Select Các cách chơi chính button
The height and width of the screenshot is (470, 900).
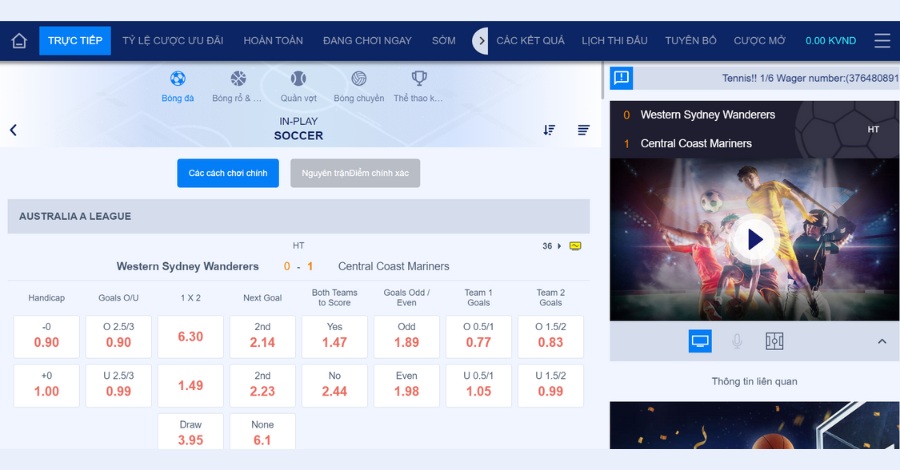point(228,173)
